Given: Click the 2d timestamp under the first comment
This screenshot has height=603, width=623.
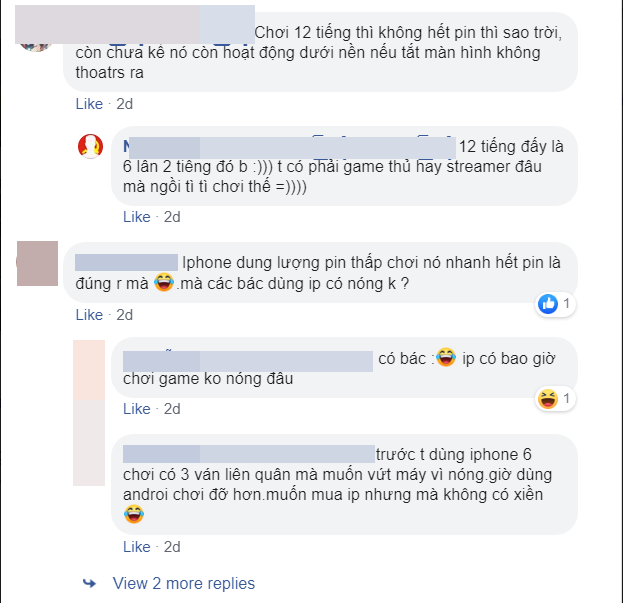Looking at the screenshot, I should [x=124, y=104].
